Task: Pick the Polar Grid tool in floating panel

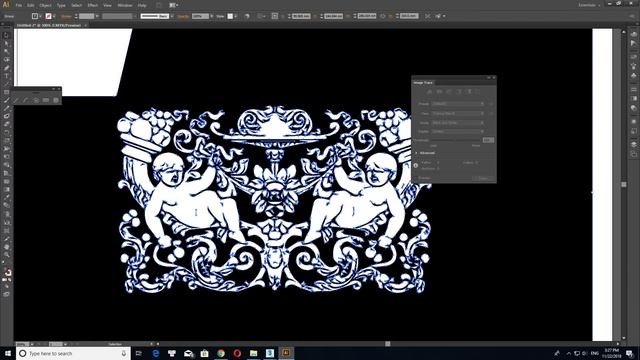Action: click(x=56, y=100)
